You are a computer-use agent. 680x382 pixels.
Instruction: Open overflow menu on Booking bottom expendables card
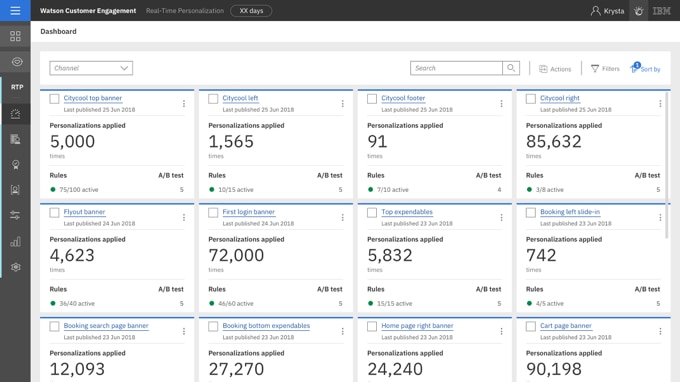pos(343,331)
